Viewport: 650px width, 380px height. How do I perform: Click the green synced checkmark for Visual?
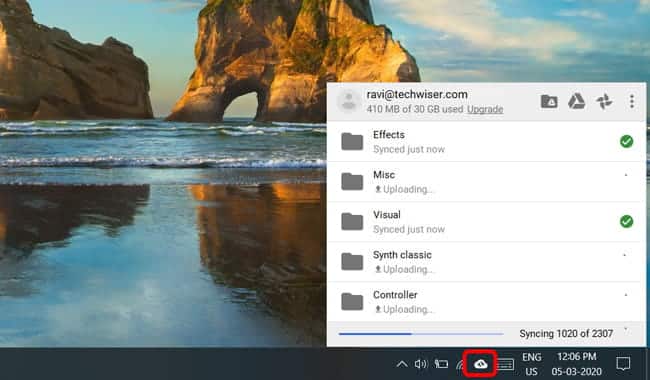tap(626, 222)
